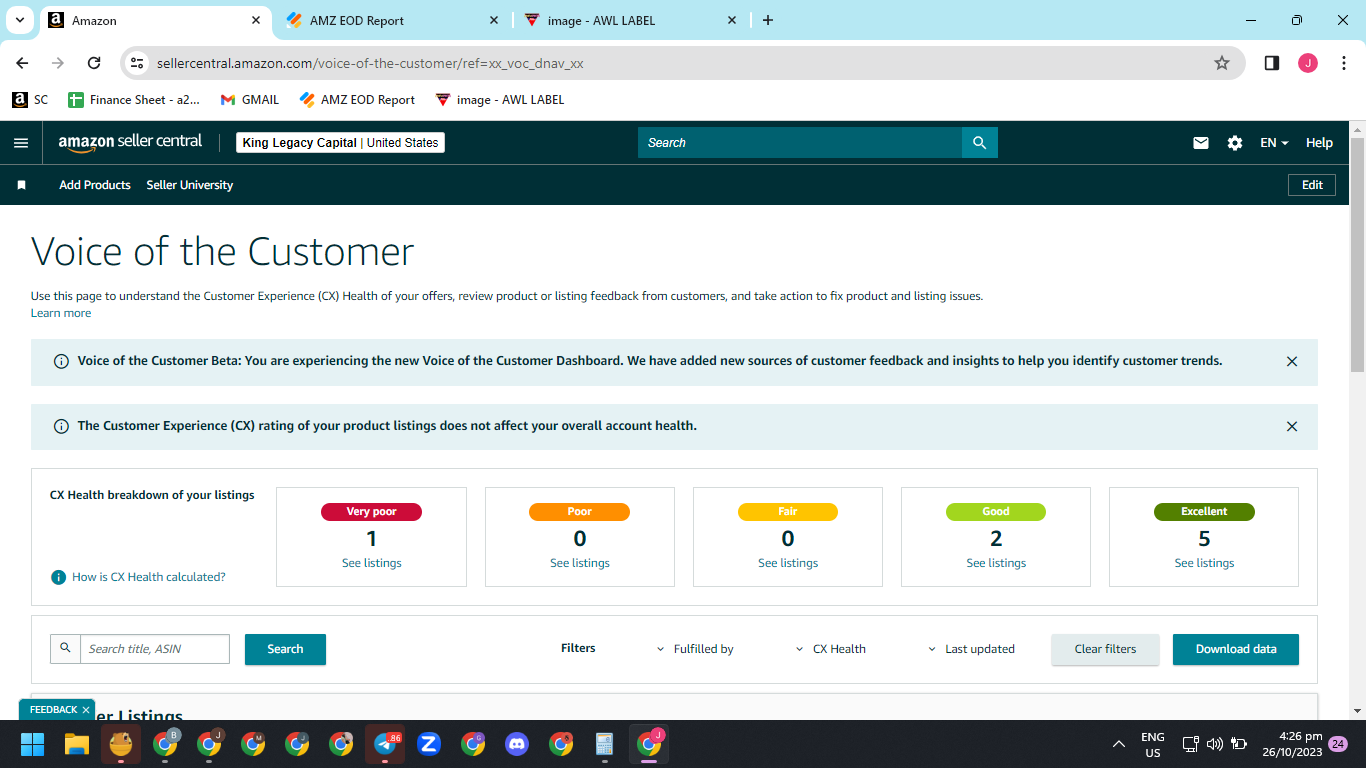Dismiss the CX rating account health banner
The image size is (1366, 768).
coord(1292,426)
